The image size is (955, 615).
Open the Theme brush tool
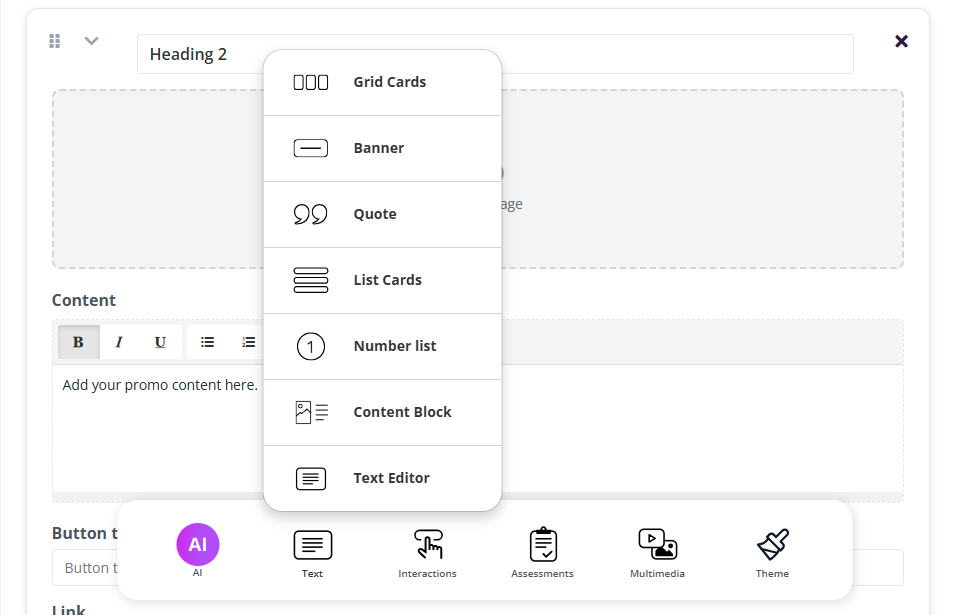coord(772,546)
